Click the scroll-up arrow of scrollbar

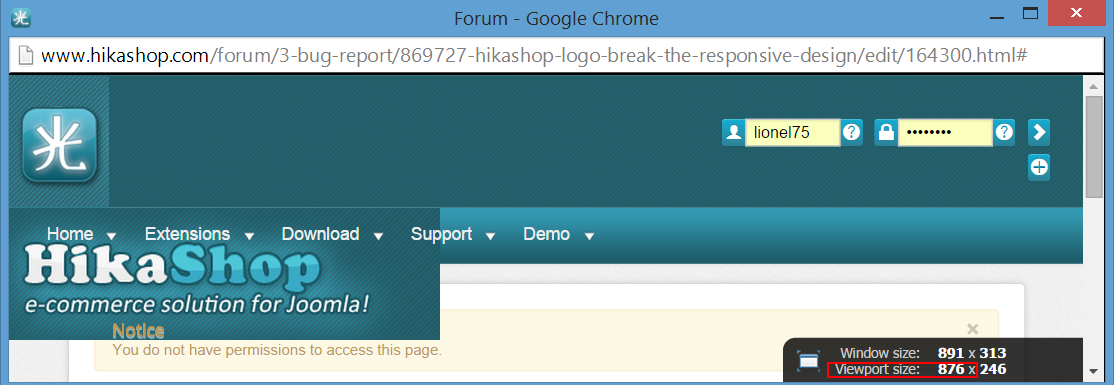click(1093, 86)
